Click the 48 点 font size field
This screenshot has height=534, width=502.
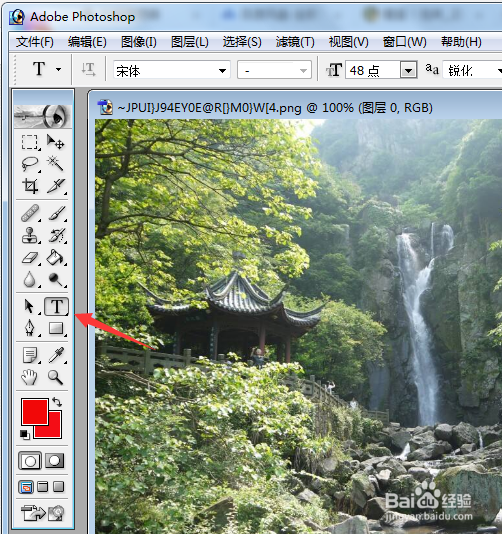(x=373, y=70)
